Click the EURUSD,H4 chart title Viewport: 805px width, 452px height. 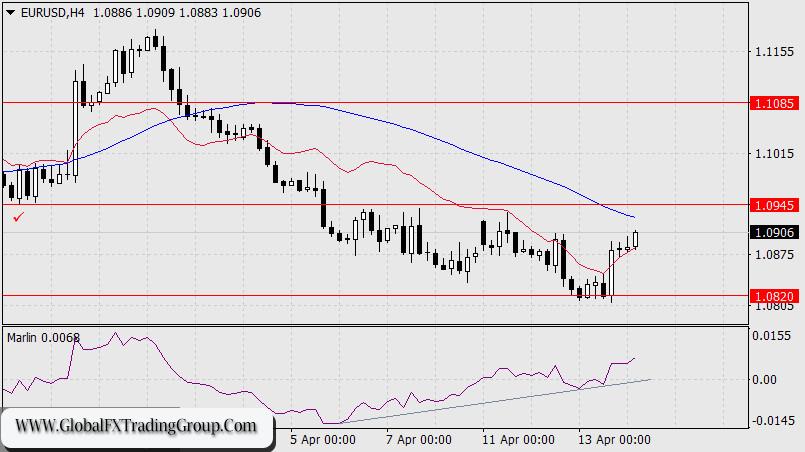tap(52, 13)
